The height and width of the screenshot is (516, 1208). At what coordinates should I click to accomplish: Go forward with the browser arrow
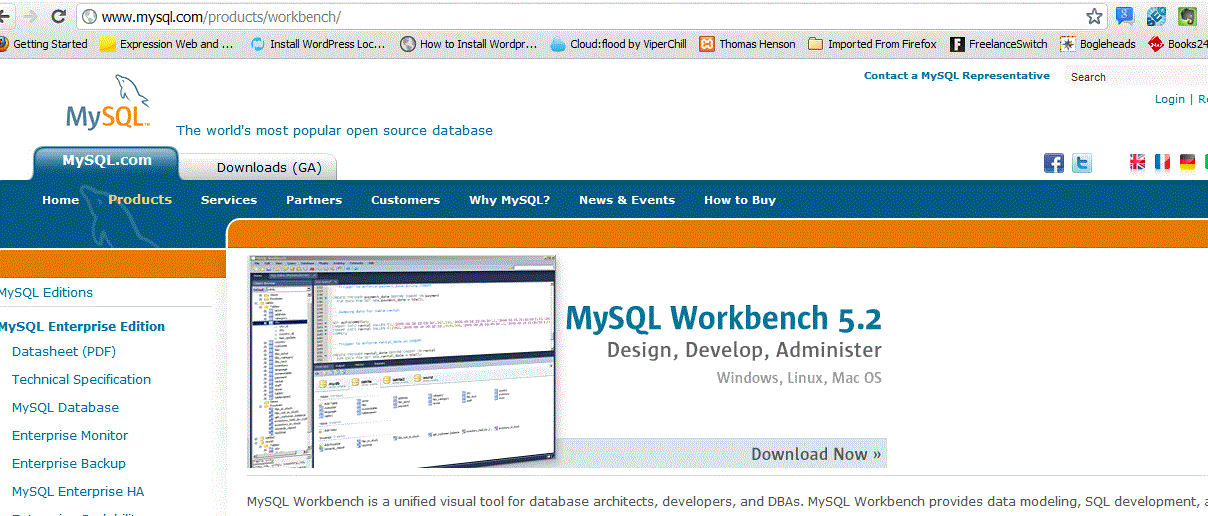tap(30, 16)
